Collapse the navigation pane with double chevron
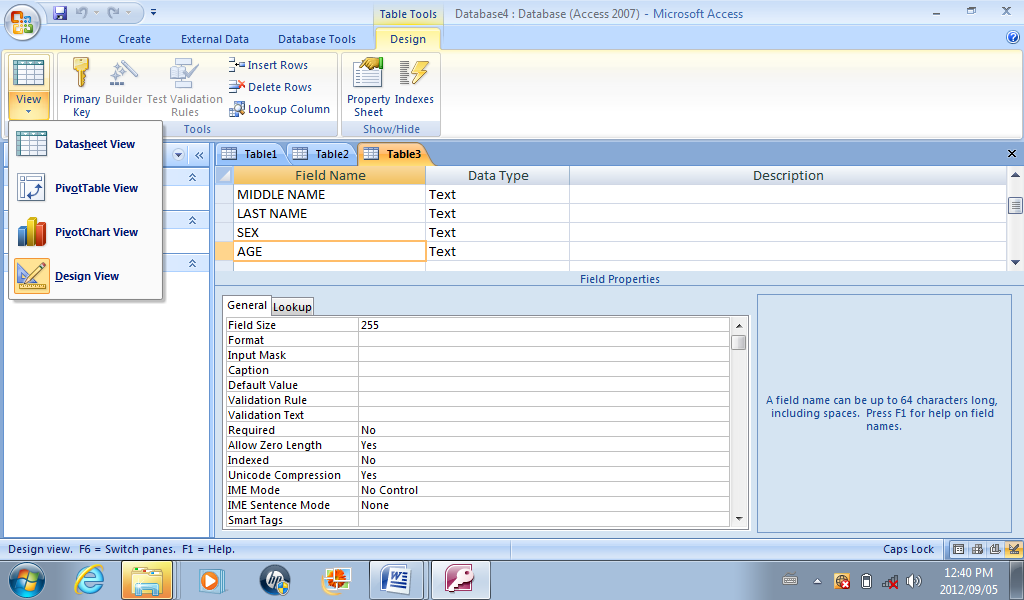Viewport: 1024px width, 600px height. click(199, 155)
